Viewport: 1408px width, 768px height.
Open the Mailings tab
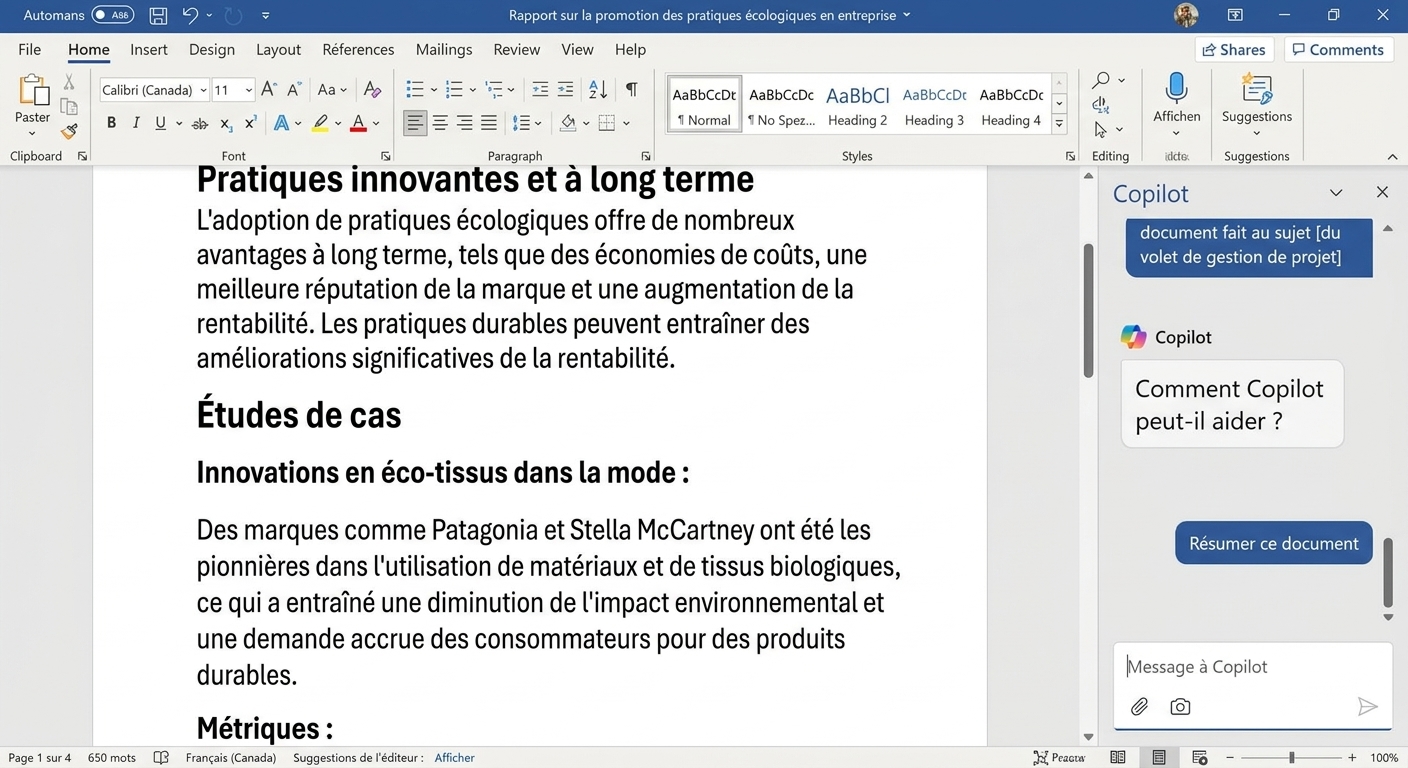[444, 49]
